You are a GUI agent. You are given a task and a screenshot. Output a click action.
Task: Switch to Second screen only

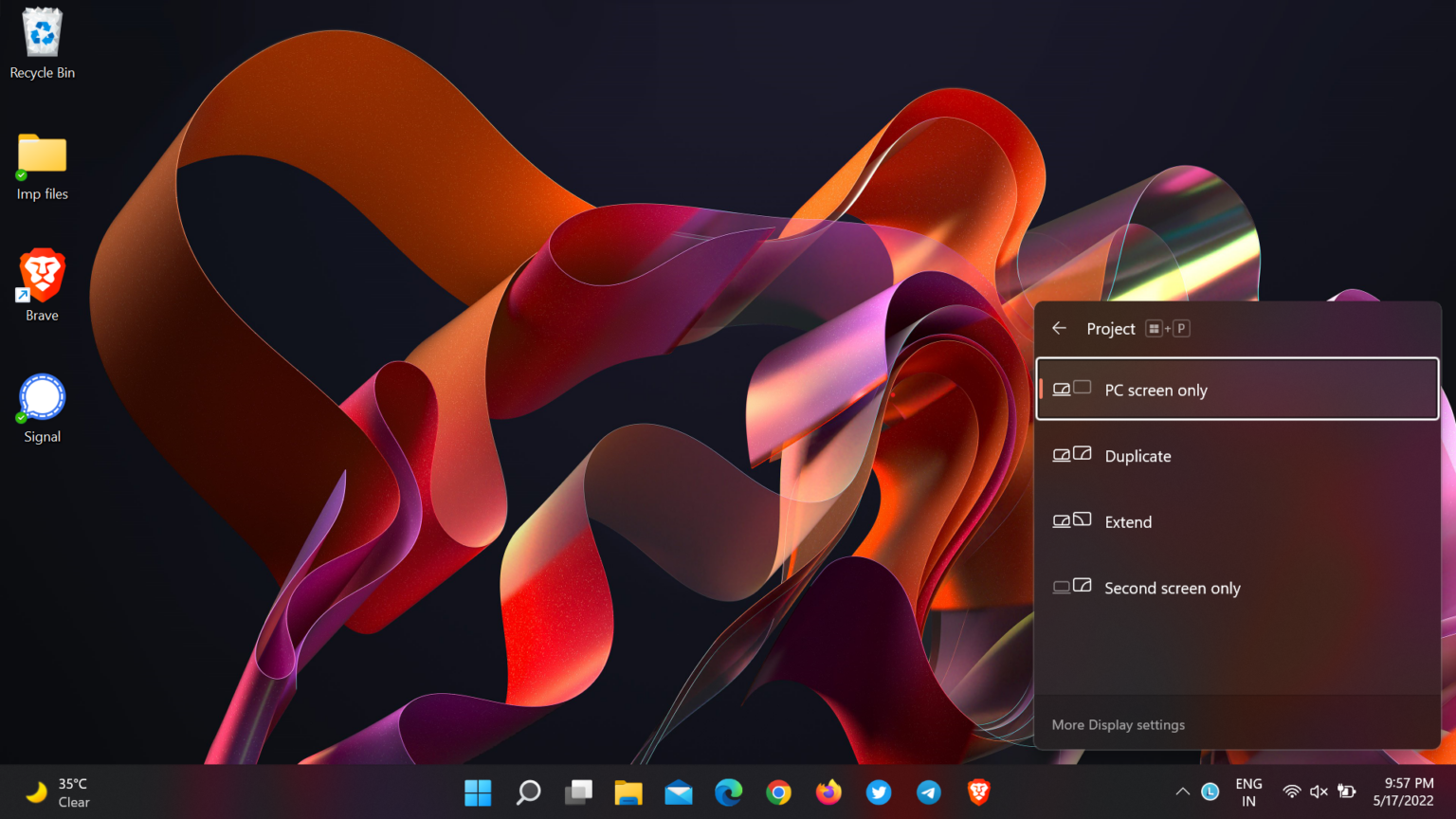pyautogui.click(x=1237, y=589)
